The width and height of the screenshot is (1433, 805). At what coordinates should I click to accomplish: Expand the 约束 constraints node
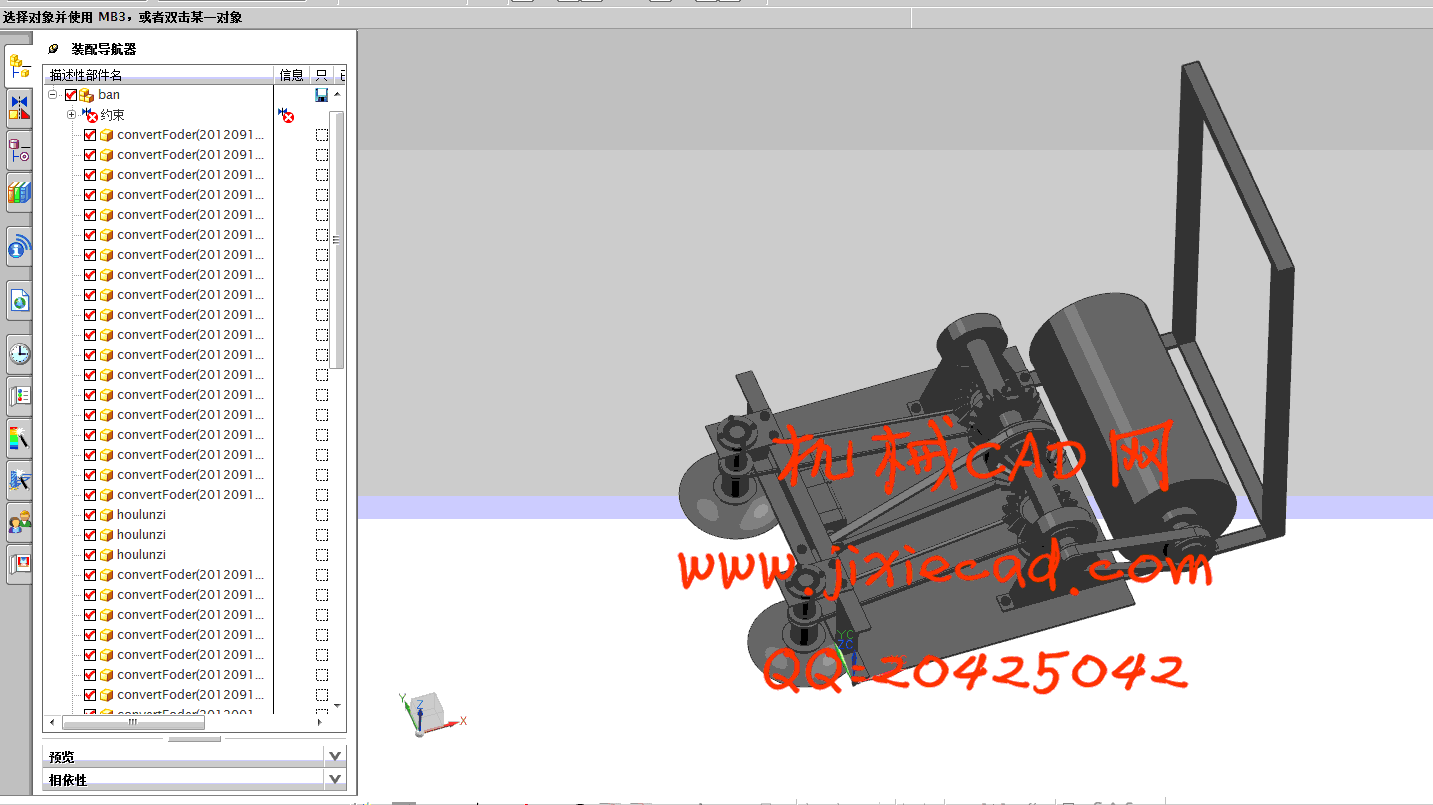71,115
